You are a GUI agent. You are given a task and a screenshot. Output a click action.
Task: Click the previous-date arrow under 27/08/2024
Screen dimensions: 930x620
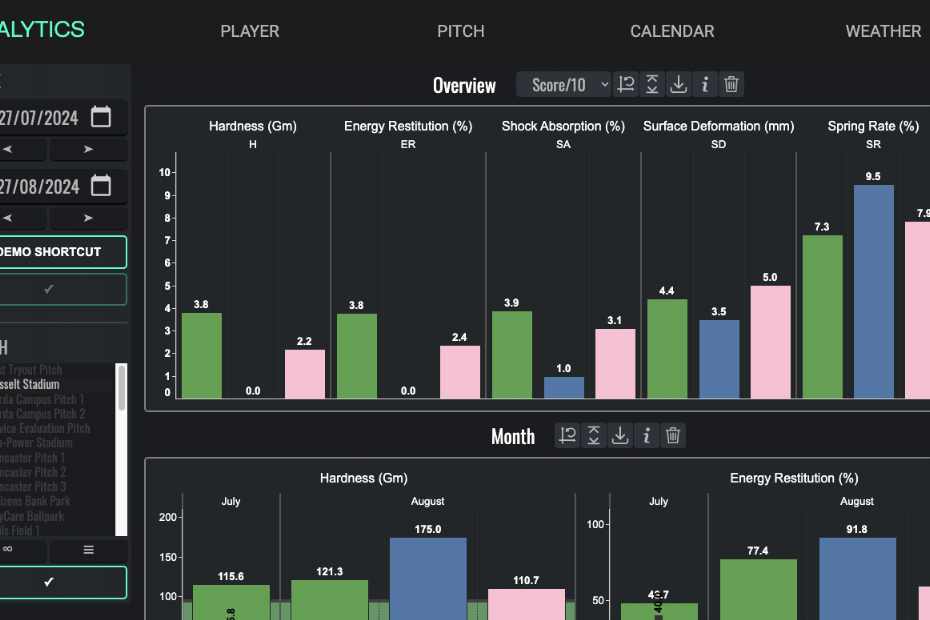tap(24, 218)
